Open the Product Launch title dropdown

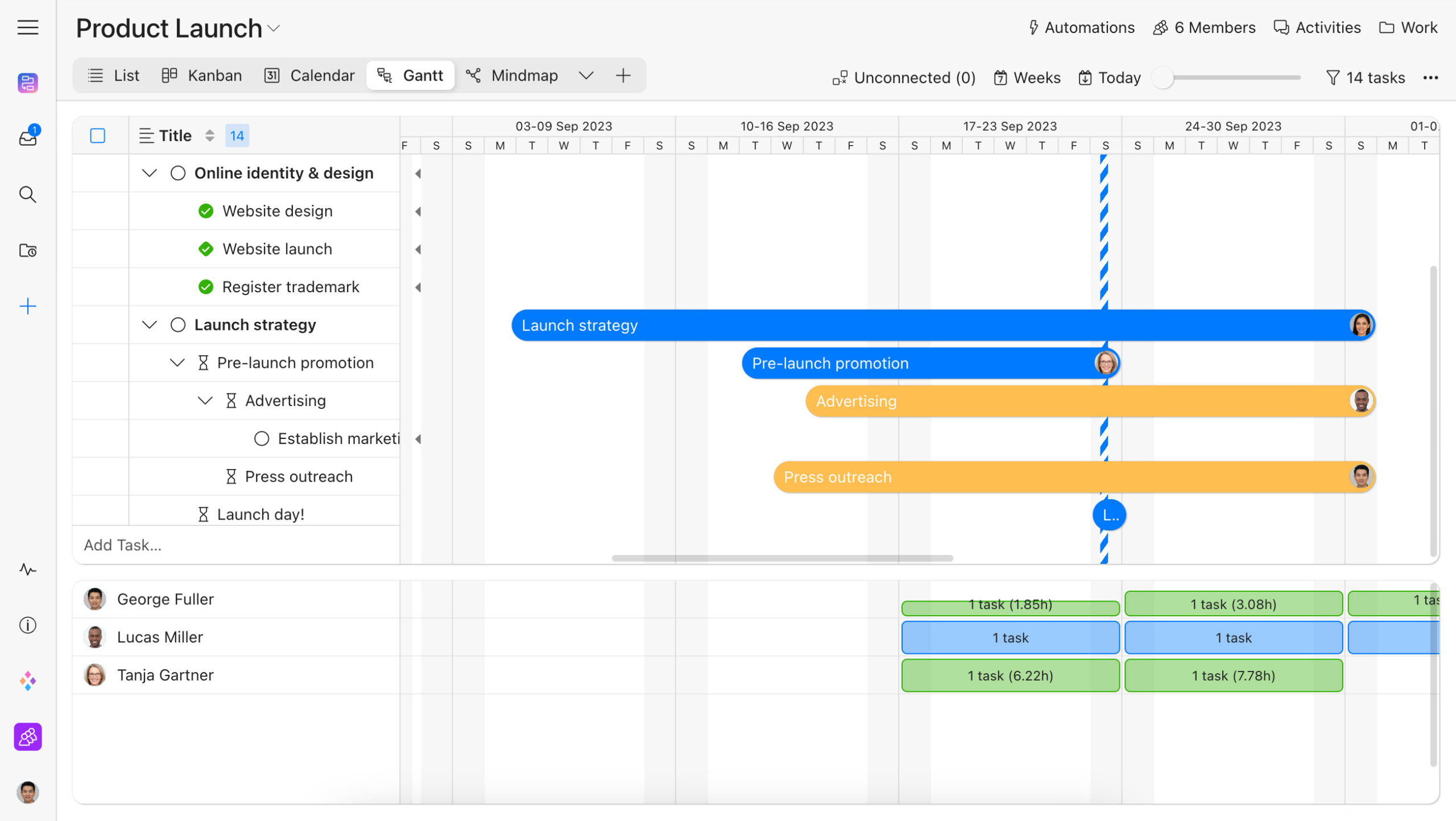(x=274, y=28)
